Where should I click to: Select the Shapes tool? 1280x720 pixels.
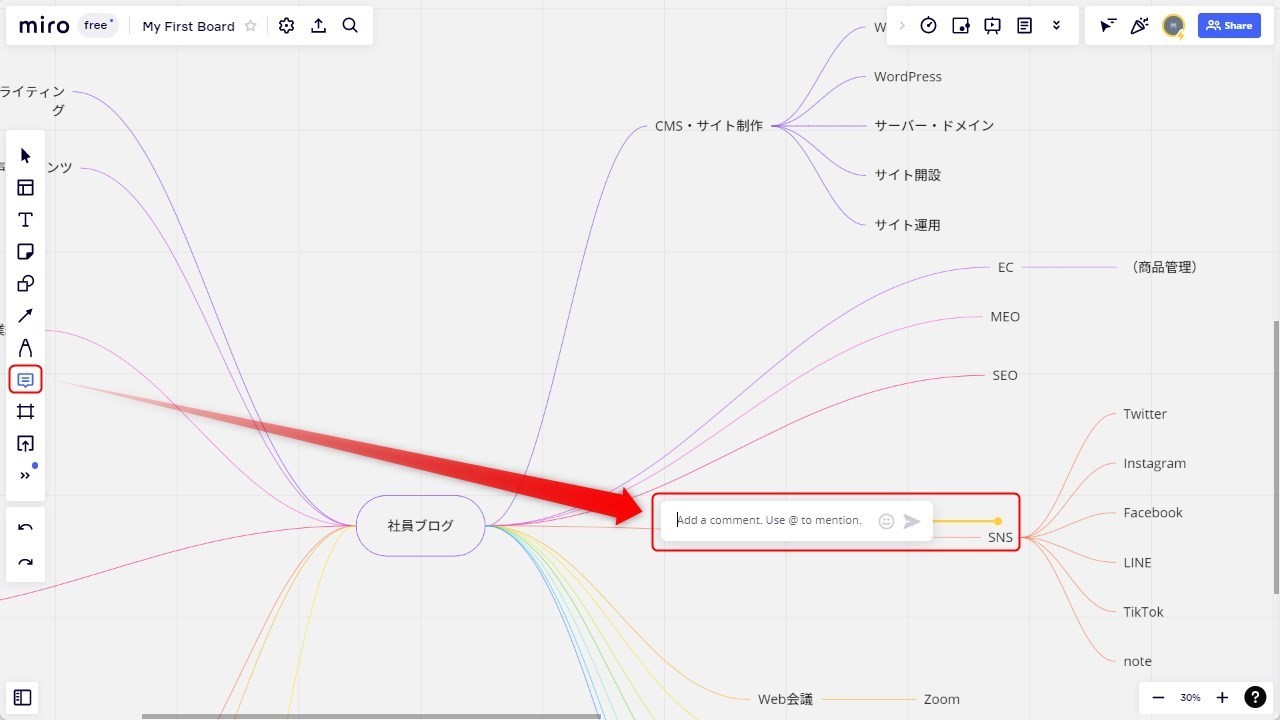(26, 284)
